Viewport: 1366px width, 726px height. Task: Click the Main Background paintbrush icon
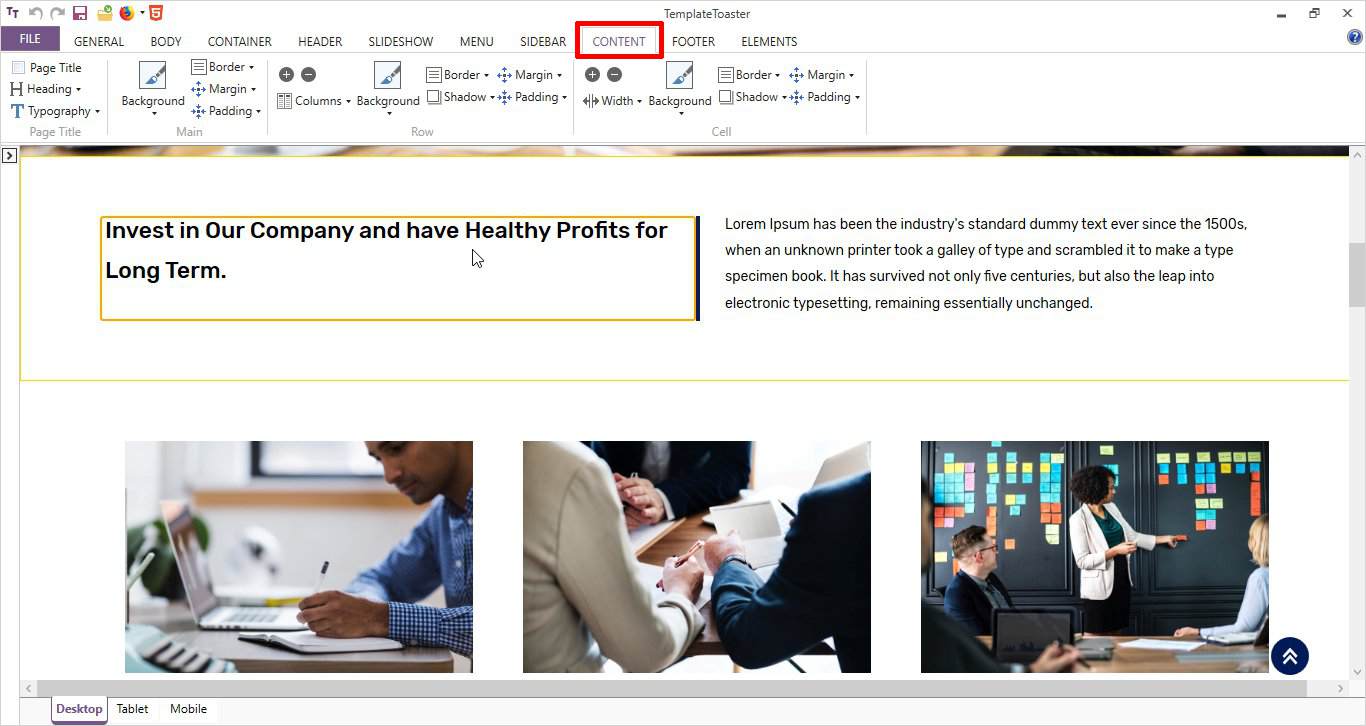click(153, 76)
